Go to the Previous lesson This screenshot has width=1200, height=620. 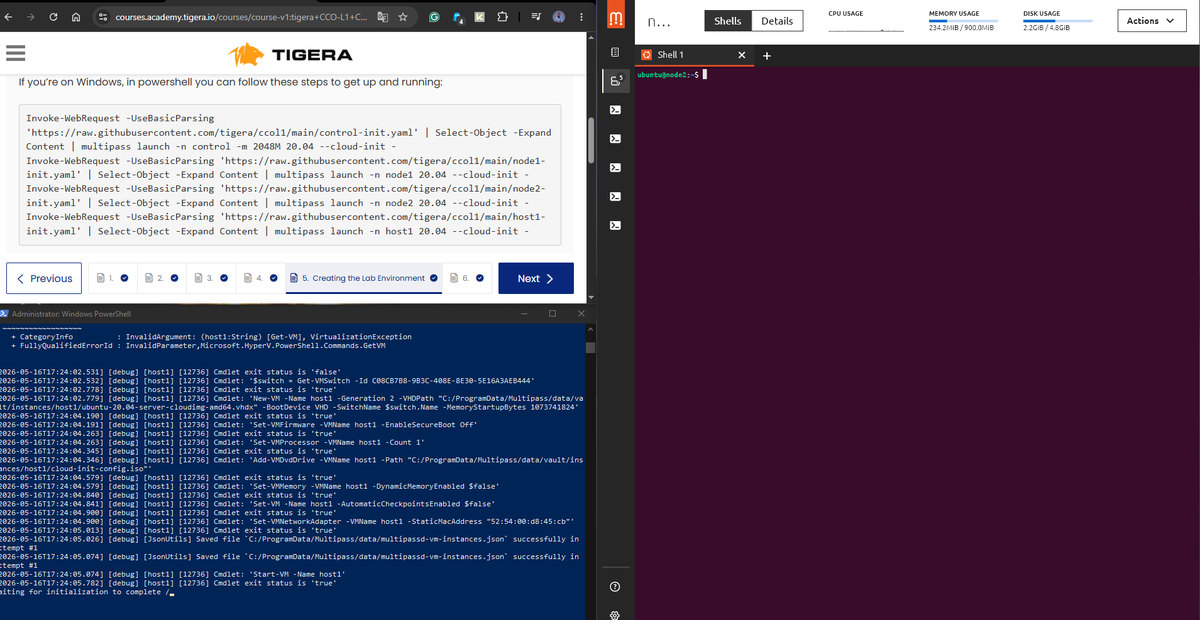tap(45, 279)
